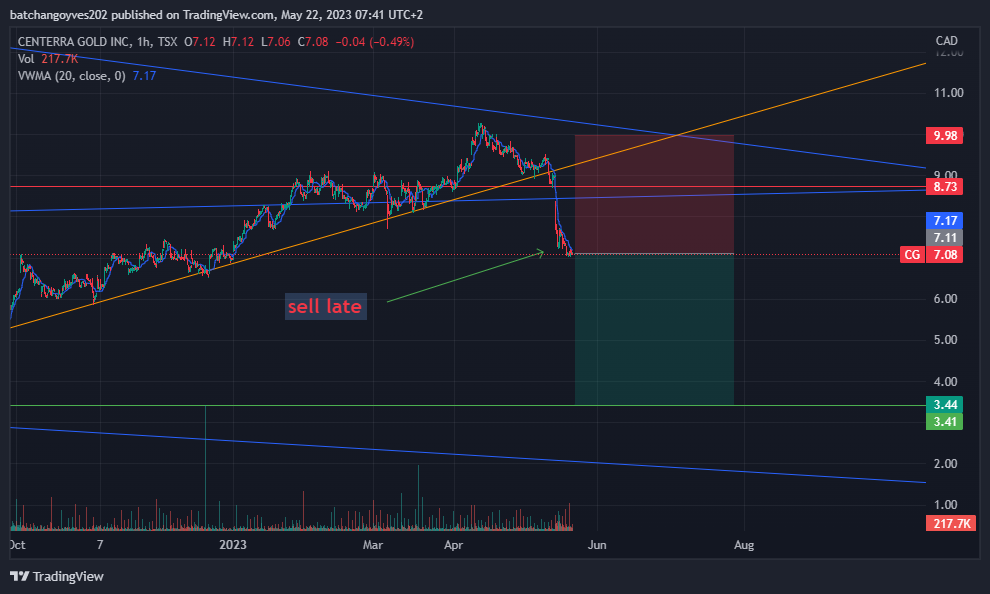990x594 pixels.
Task: Click the CG ticker tag on price axis
Action: [x=912, y=254]
